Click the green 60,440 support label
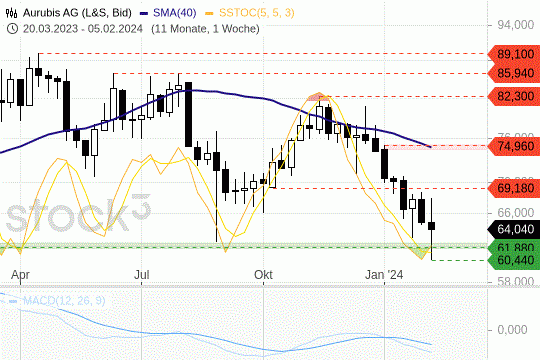 pos(514,260)
